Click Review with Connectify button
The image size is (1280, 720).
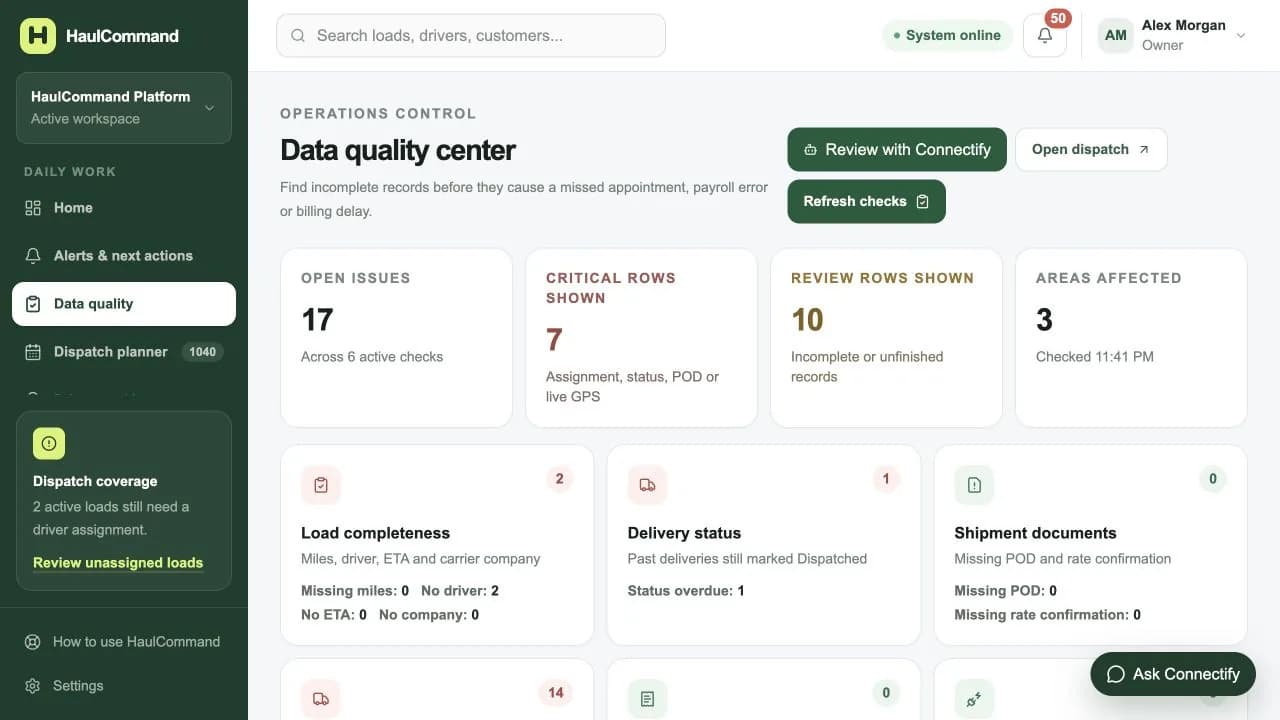point(897,149)
